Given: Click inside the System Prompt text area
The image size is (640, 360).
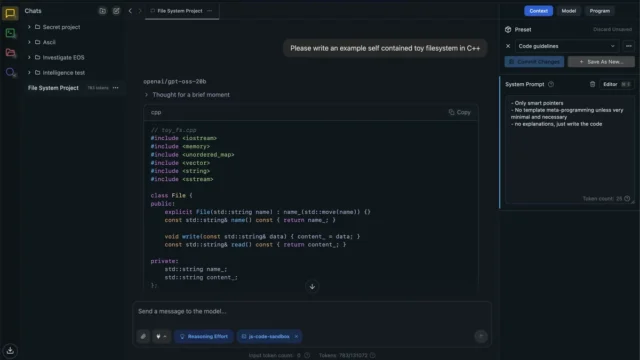Looking at the screenshot, I should coord(570,149).
